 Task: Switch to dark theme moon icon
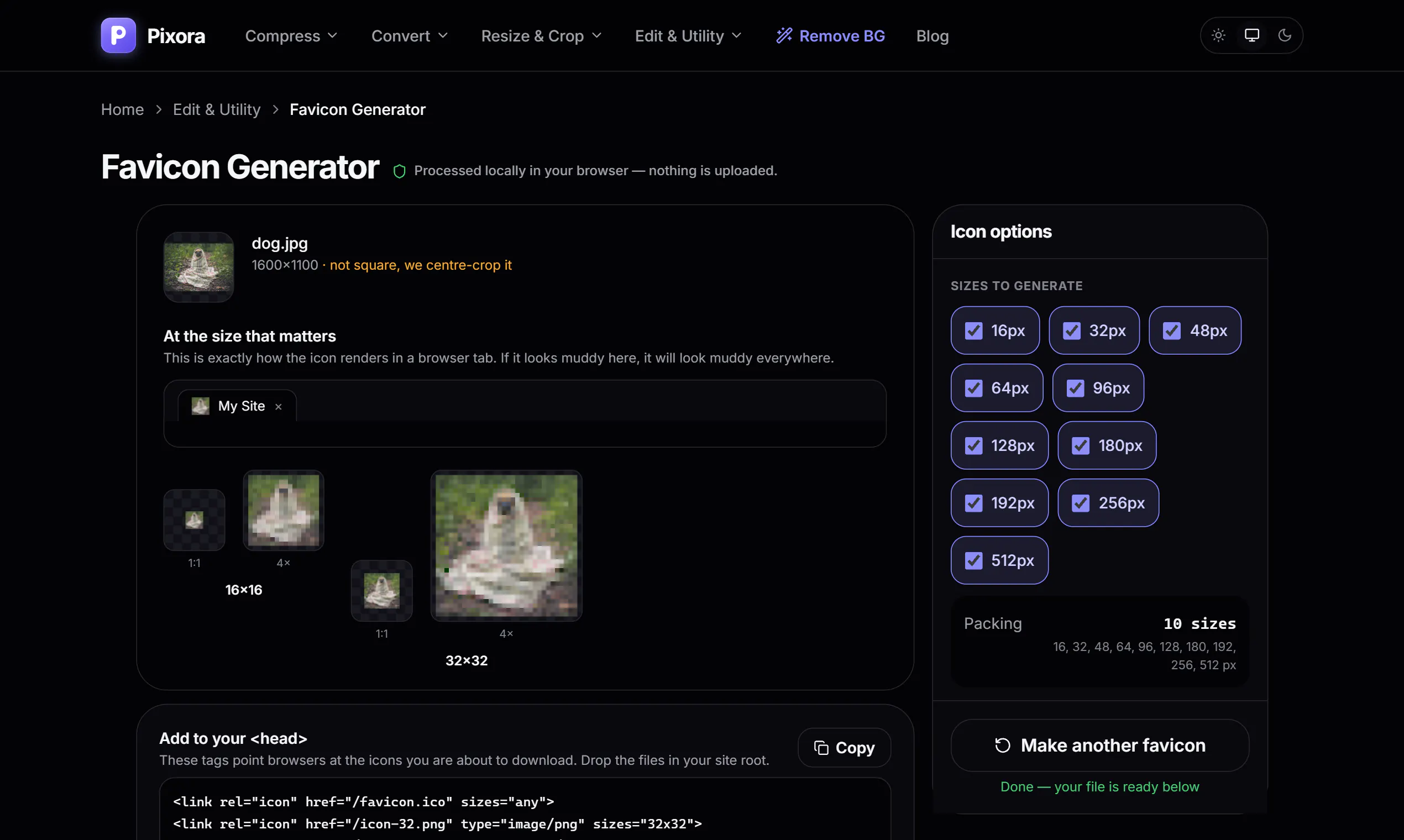(1285, 35)
